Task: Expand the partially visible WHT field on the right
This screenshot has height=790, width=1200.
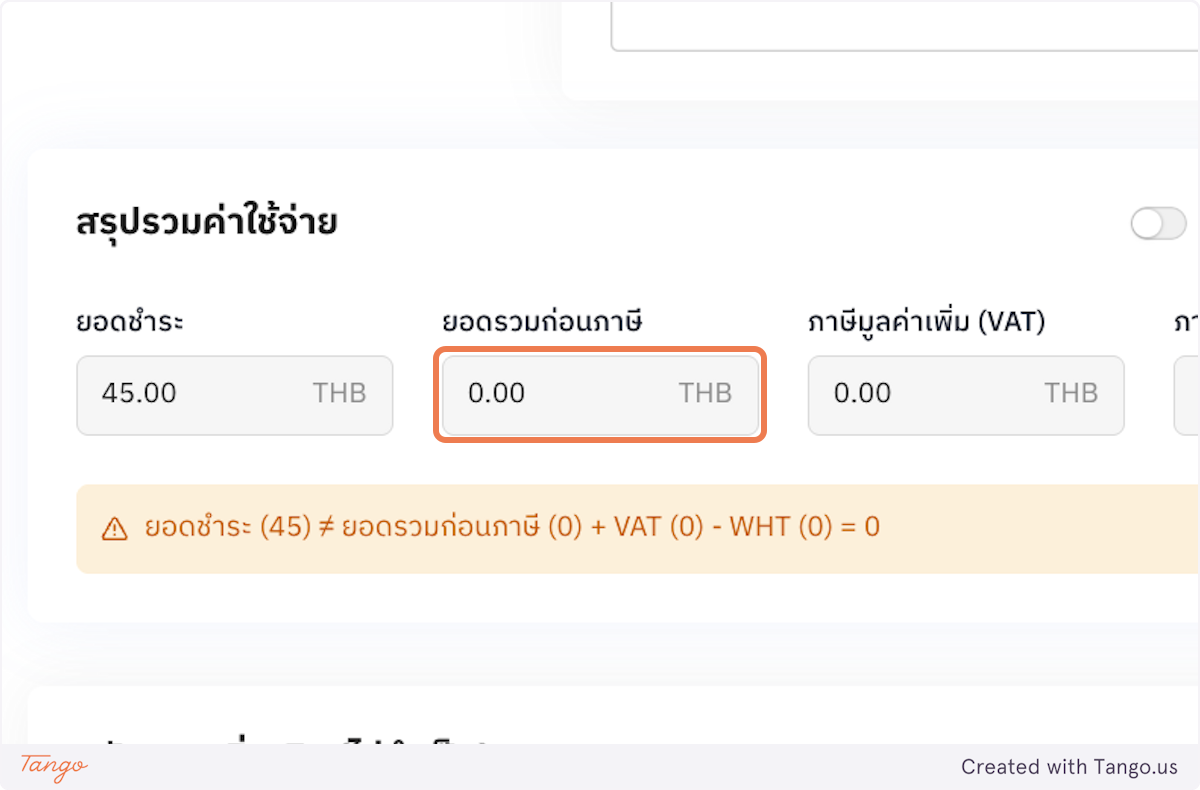Action: 1188,395
